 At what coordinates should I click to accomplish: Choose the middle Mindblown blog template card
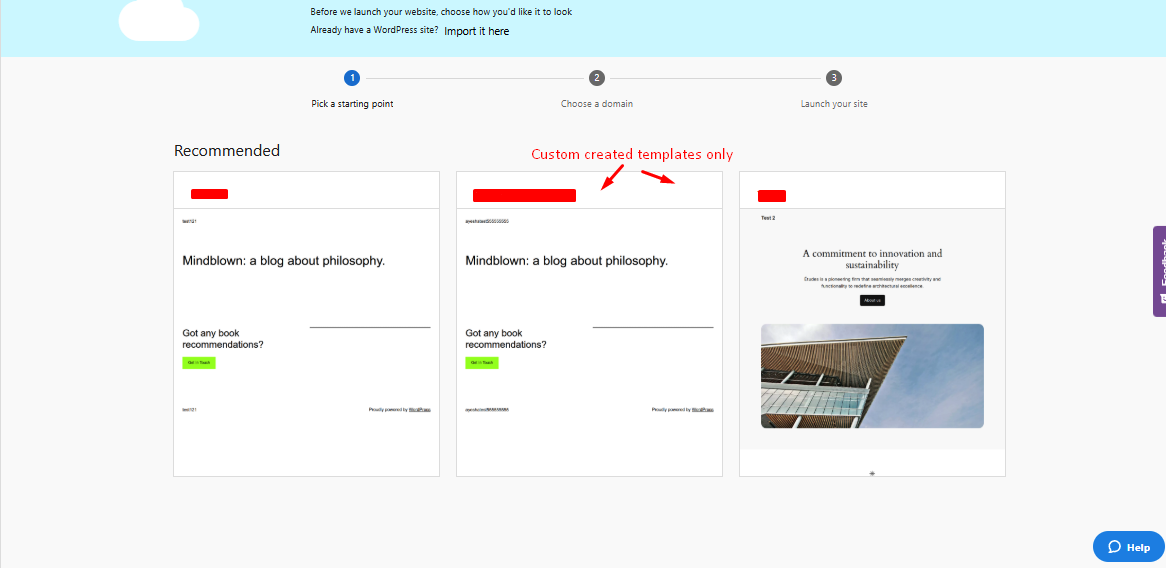click(x=589, y=324)
